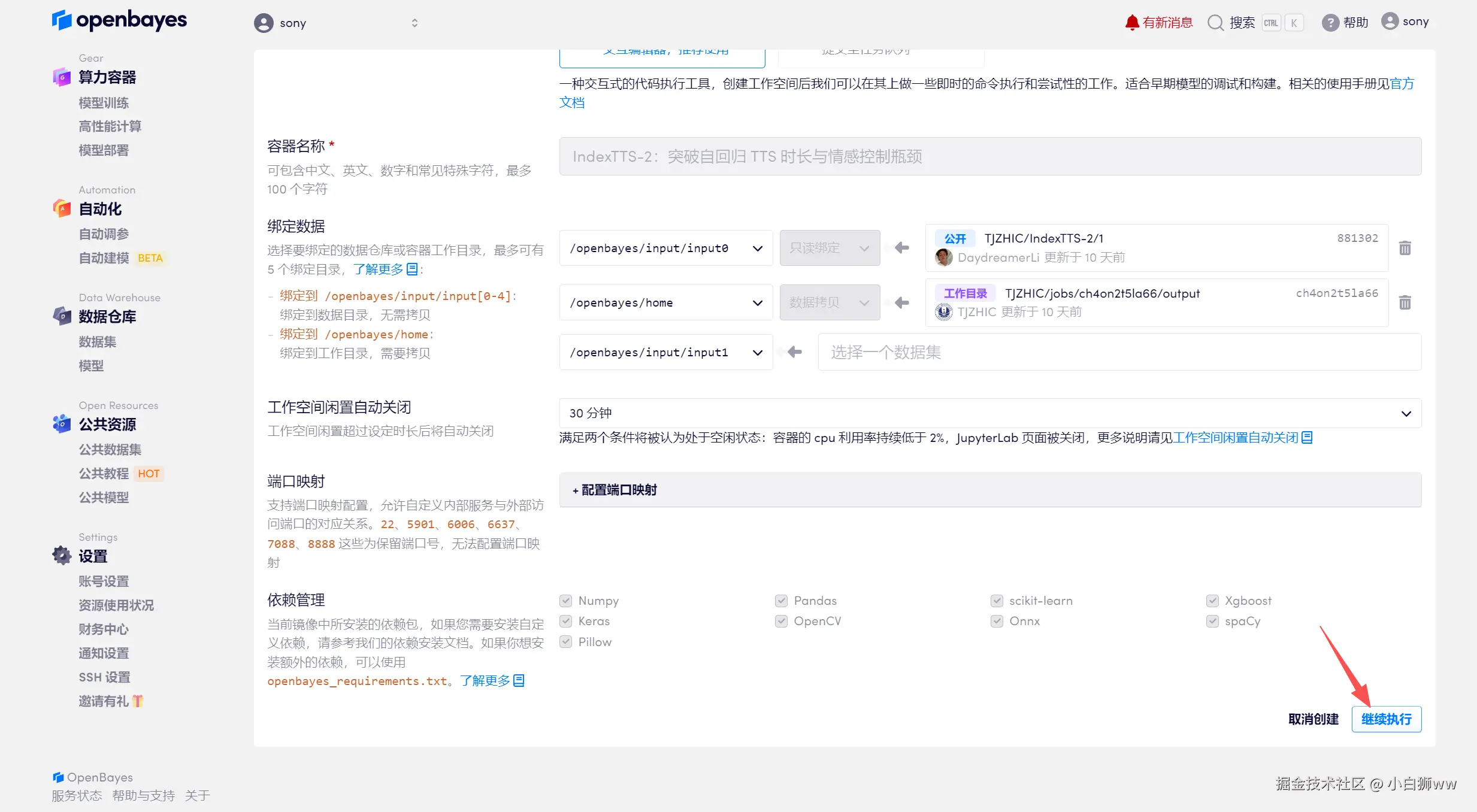Click the 取消创建 button
The width and height of the screenshot is (1477, 812).
(x=1313, y=719)
